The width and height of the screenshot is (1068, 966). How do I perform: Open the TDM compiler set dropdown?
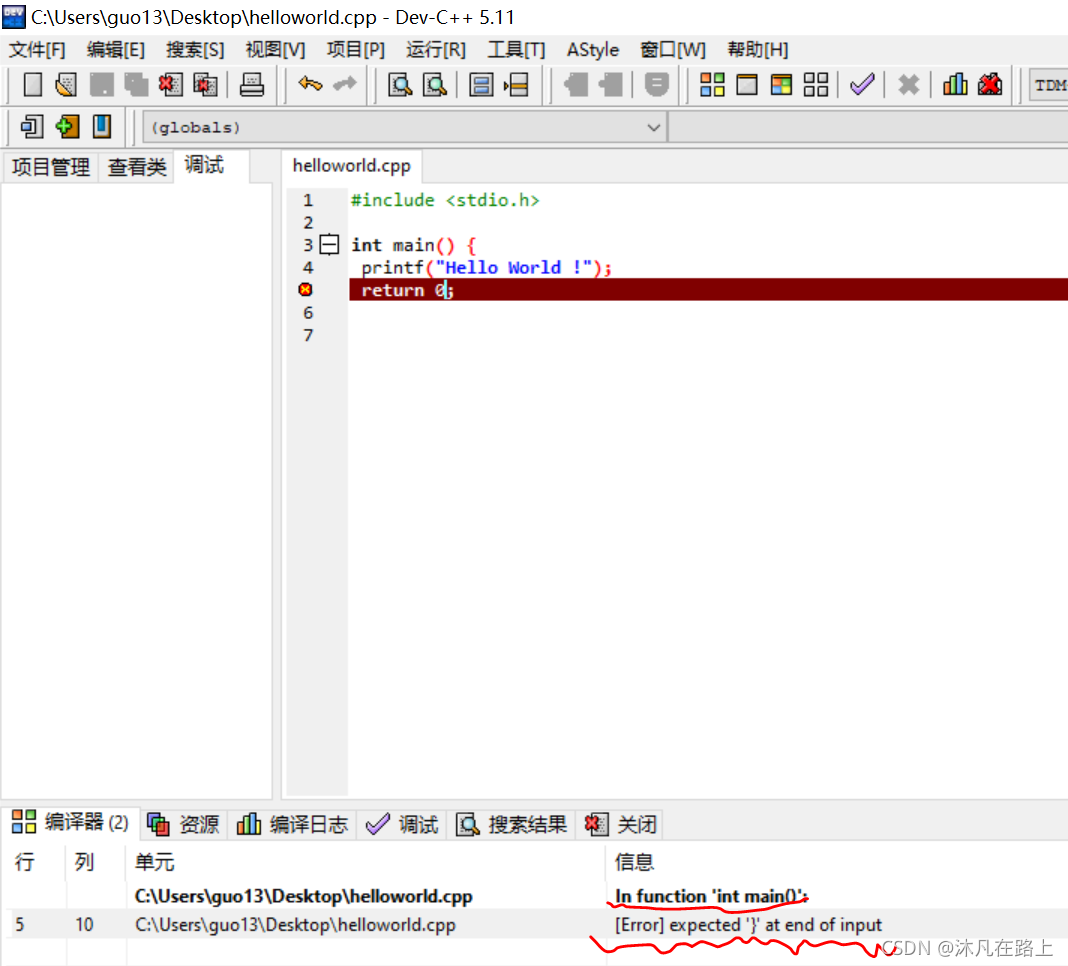tap(1048, 85)
